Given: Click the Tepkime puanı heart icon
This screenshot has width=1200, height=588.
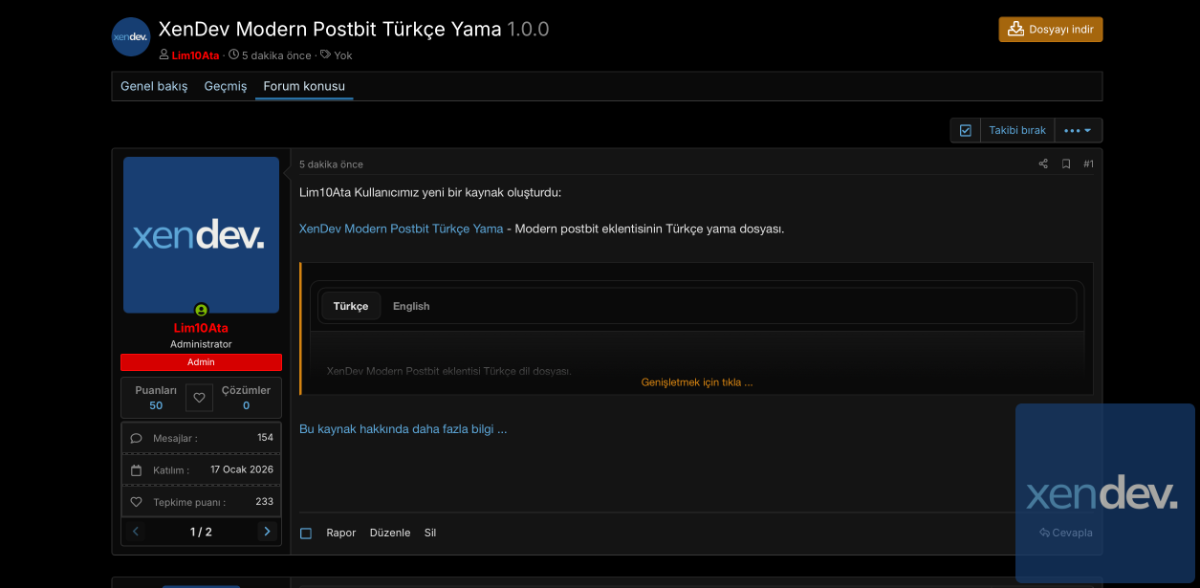Looking at the screenshot, I should (137, 502).
